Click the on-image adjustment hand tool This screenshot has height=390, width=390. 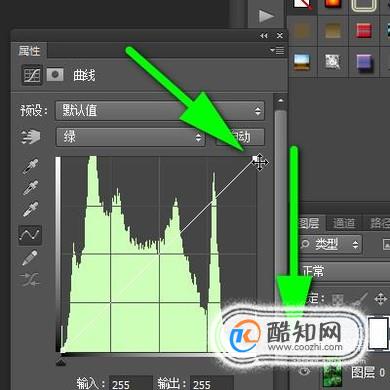point(30,136)
